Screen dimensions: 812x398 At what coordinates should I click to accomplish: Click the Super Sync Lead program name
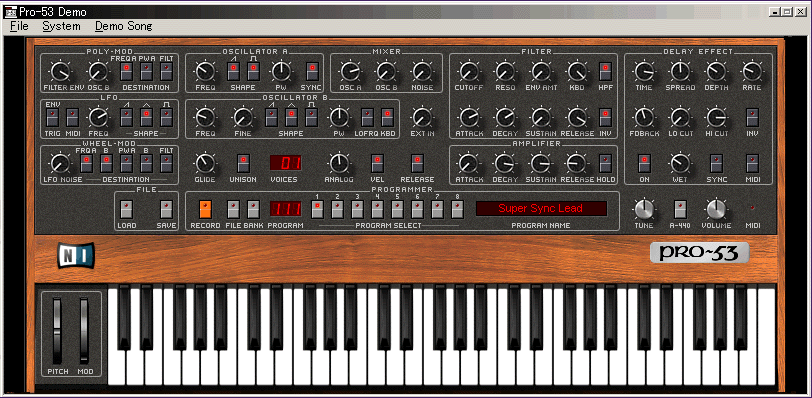pos(541,209)
